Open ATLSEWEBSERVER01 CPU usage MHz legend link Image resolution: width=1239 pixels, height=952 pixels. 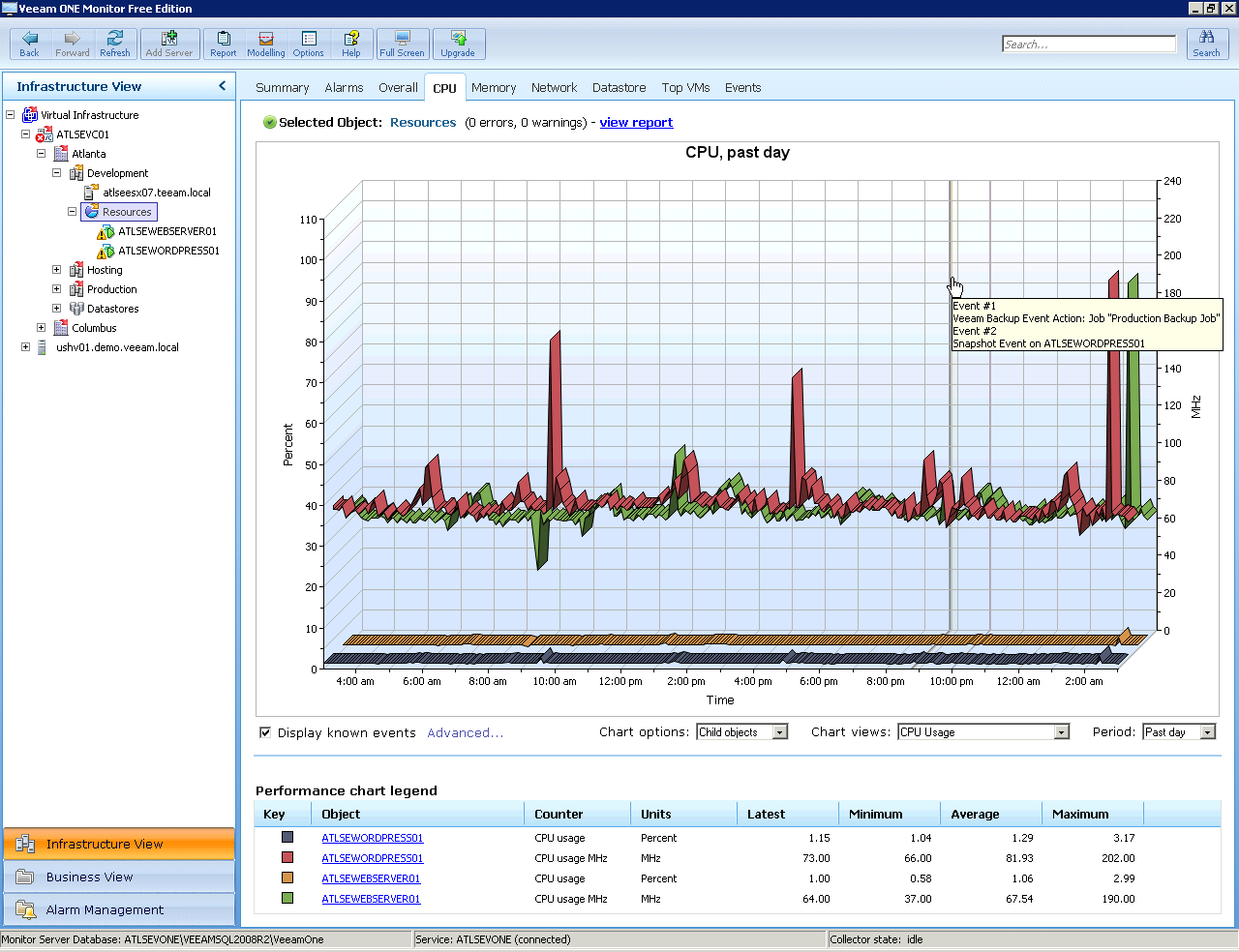click(371, 899)
